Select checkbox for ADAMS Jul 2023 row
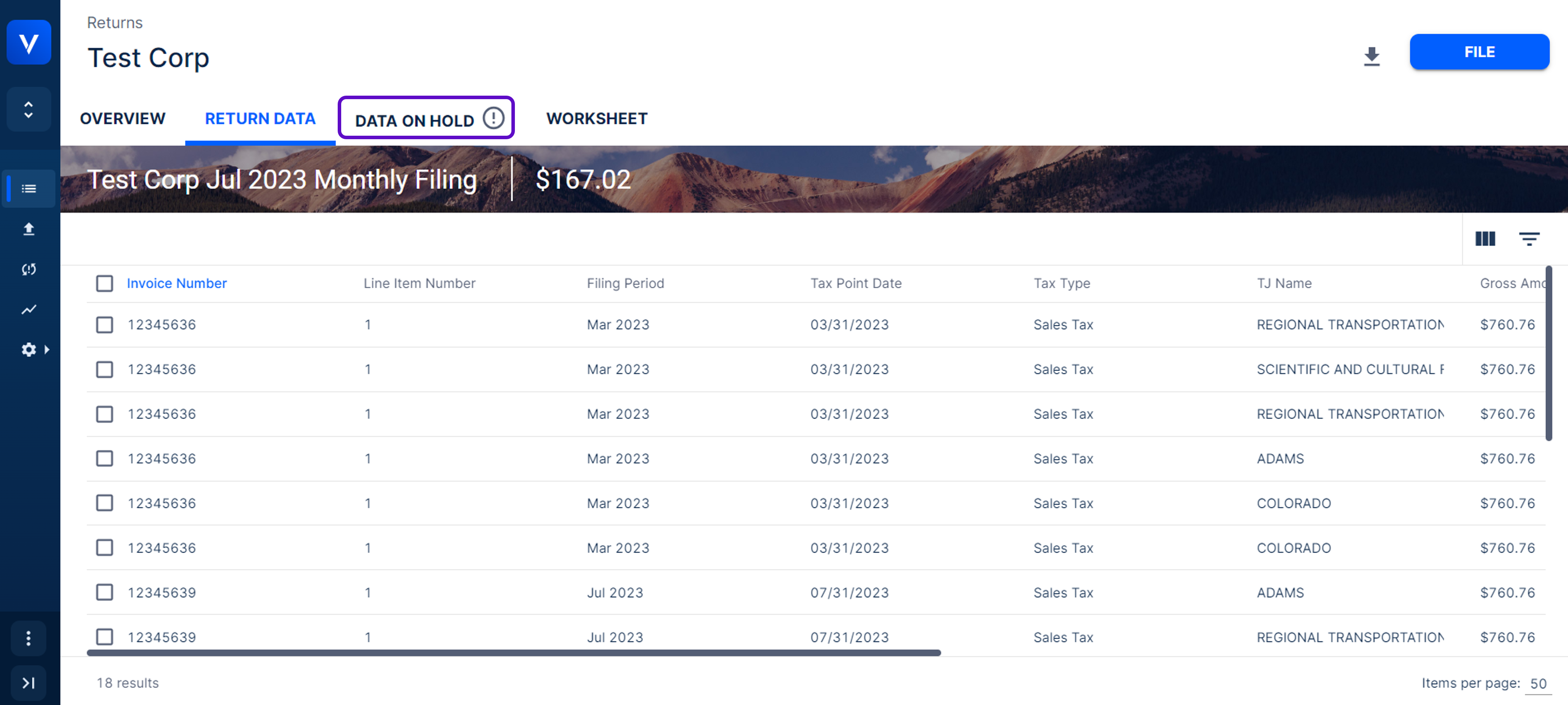This screenshot has height=705, width=1568. [x=105, y=592]
